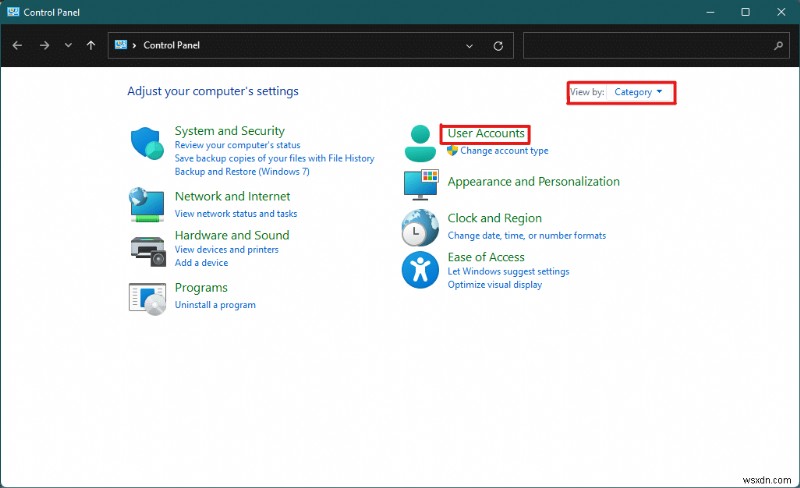Go up one folder level
Screen dimensions: 800x488
pos(91,46)
